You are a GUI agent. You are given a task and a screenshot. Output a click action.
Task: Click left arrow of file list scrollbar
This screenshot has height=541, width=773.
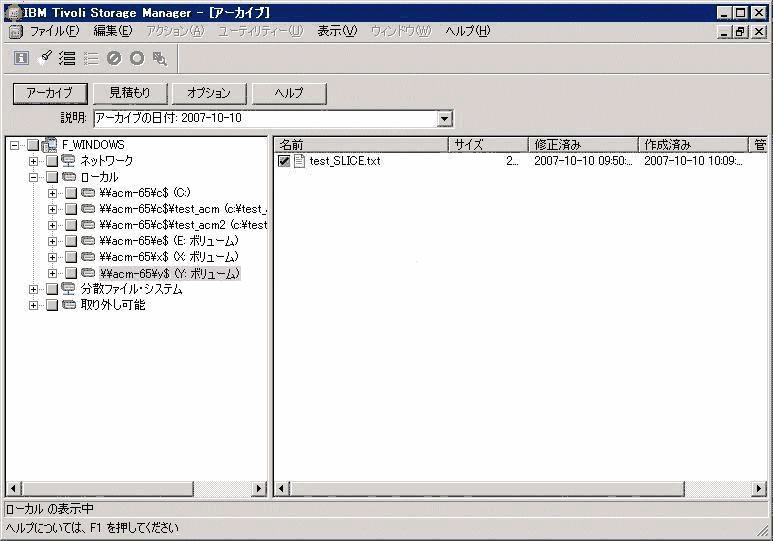[x=281, y=489]
